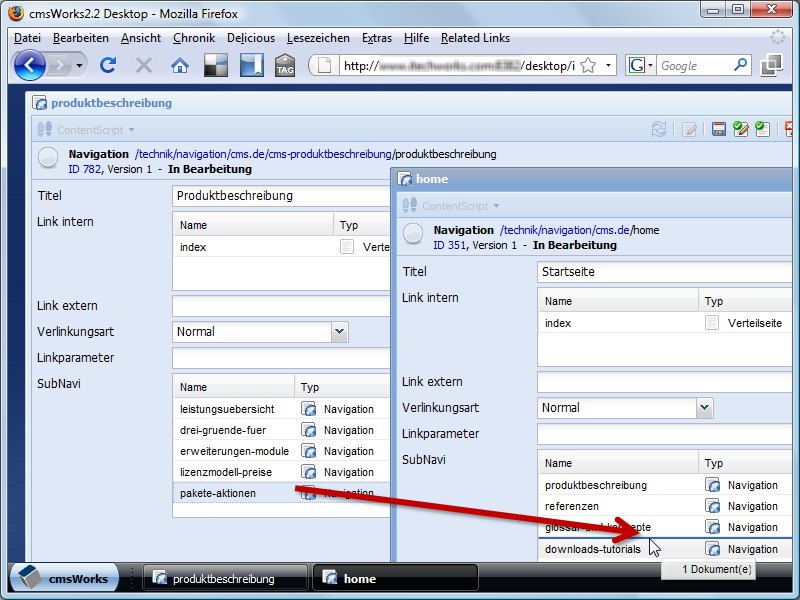Open the Google search engine selector
800x600 pixels.
pyautogui.click(x=641, y=65)
